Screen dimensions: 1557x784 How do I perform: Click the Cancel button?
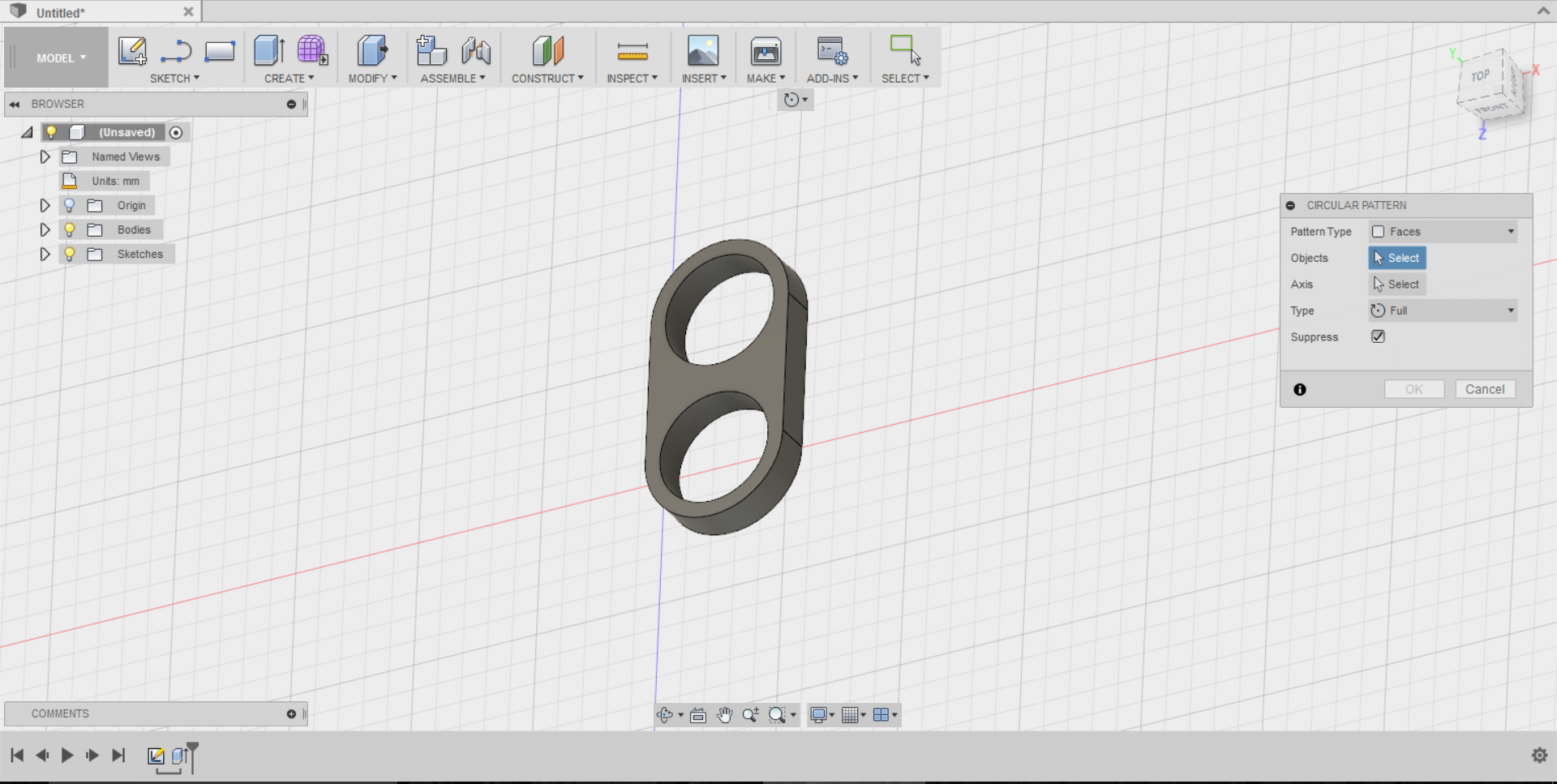point(1485,389)
